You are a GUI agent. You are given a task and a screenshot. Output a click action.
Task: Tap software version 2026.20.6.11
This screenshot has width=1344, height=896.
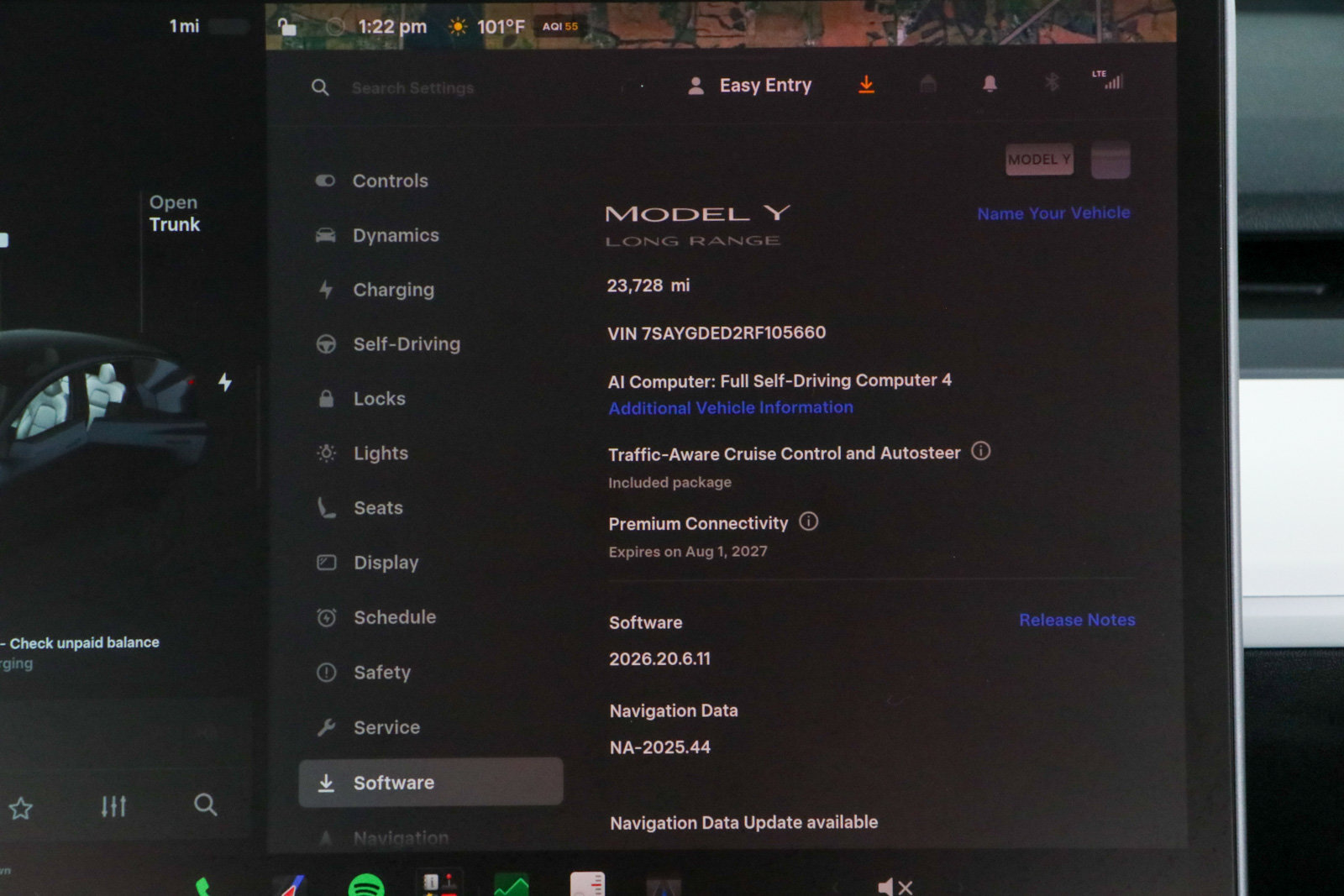coord(660,659)
